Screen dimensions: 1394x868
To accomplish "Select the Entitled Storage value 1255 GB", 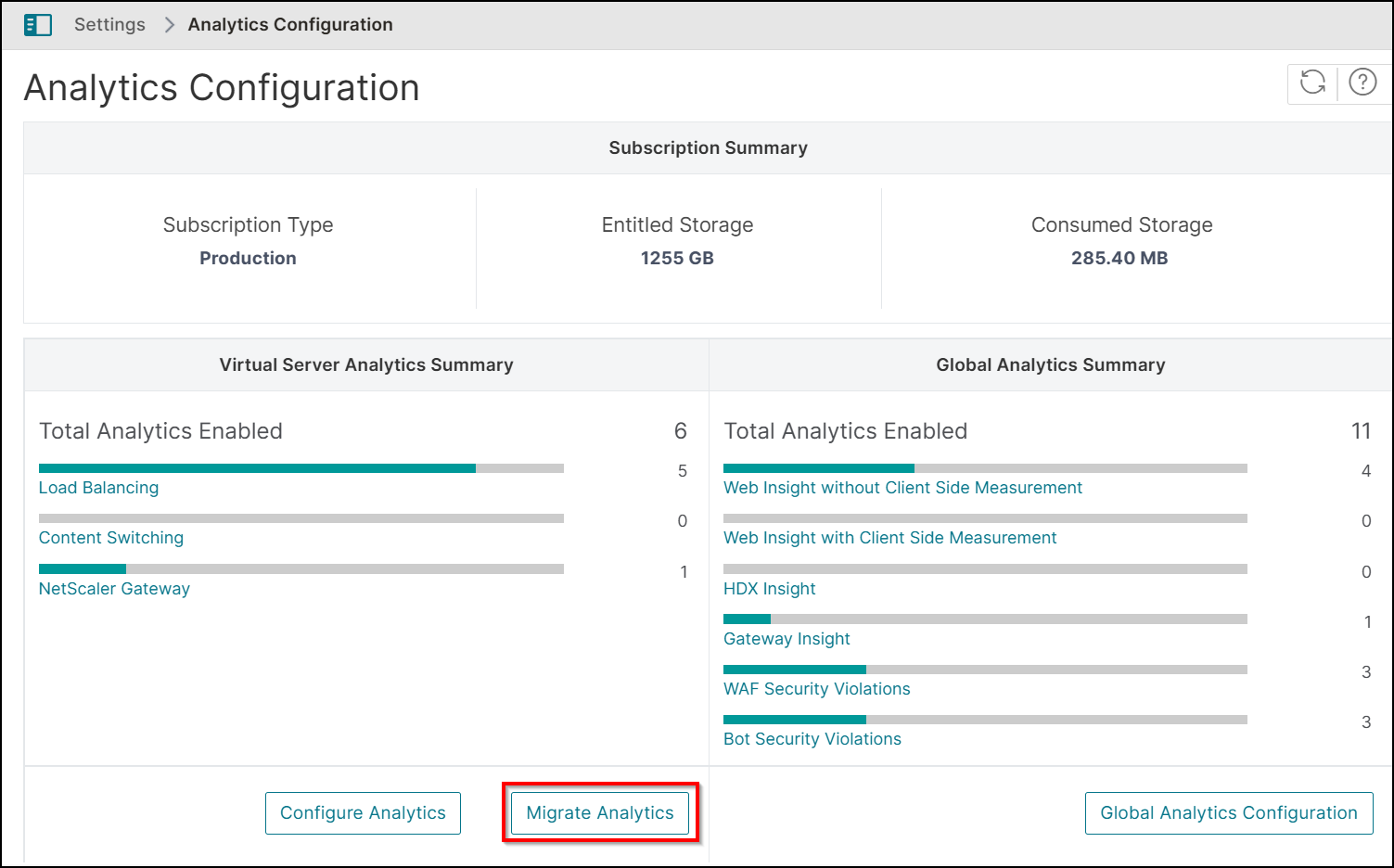I will 677,259.
